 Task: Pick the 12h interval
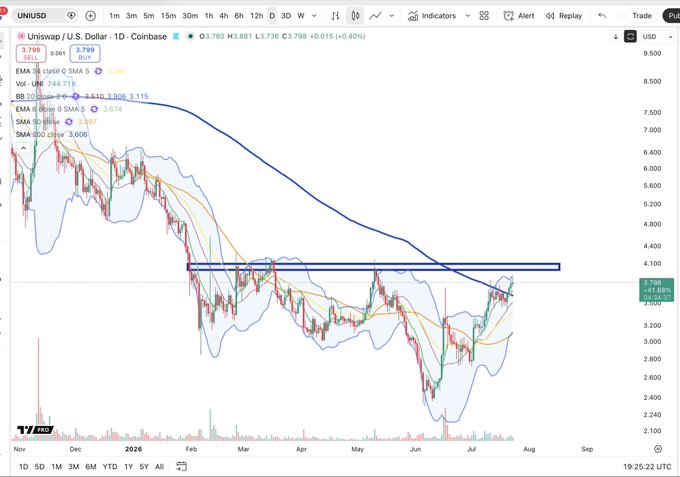click(256, 16)
